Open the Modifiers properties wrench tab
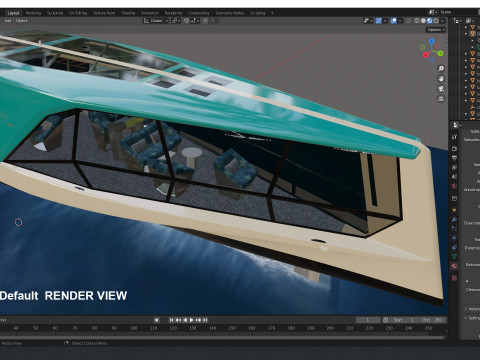 454,219
